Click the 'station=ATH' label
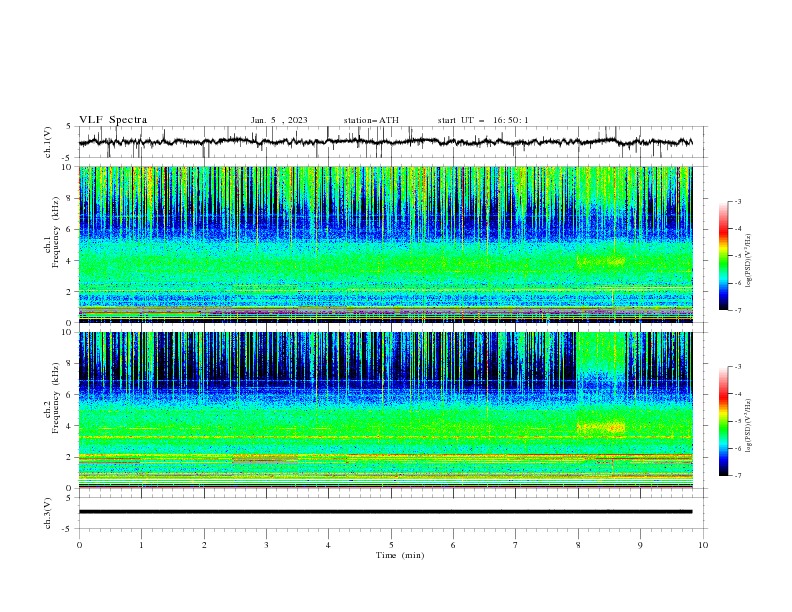The image size is (792, 612). [x=371, y=120]
